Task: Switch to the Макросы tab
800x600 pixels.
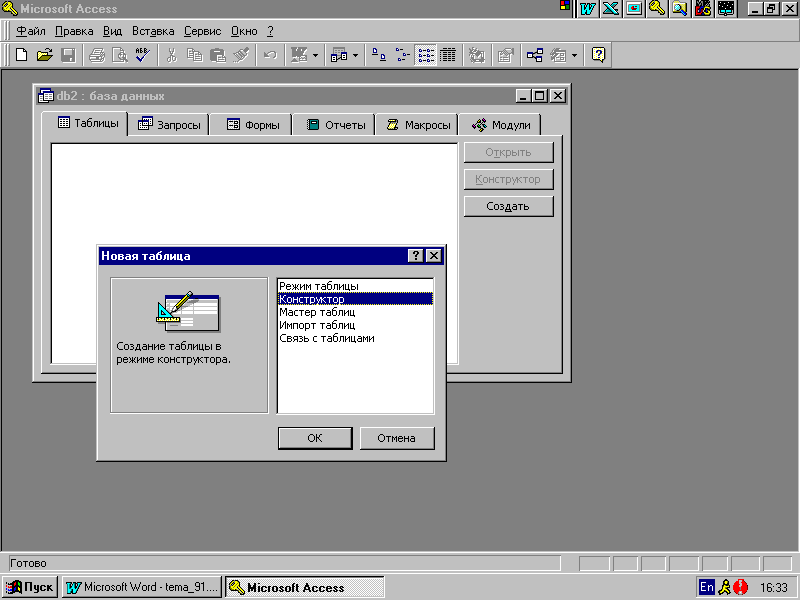Action: pos(417,125)
